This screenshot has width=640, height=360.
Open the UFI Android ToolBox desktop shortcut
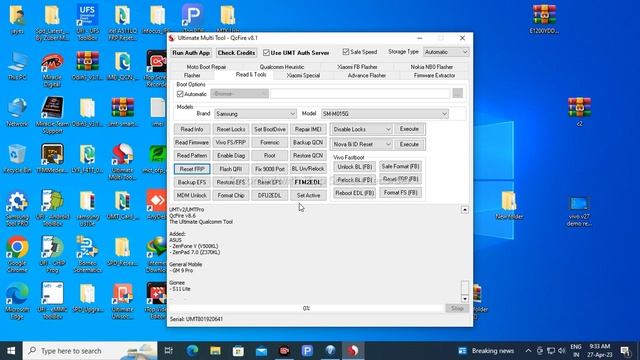(x=52, y=209)
